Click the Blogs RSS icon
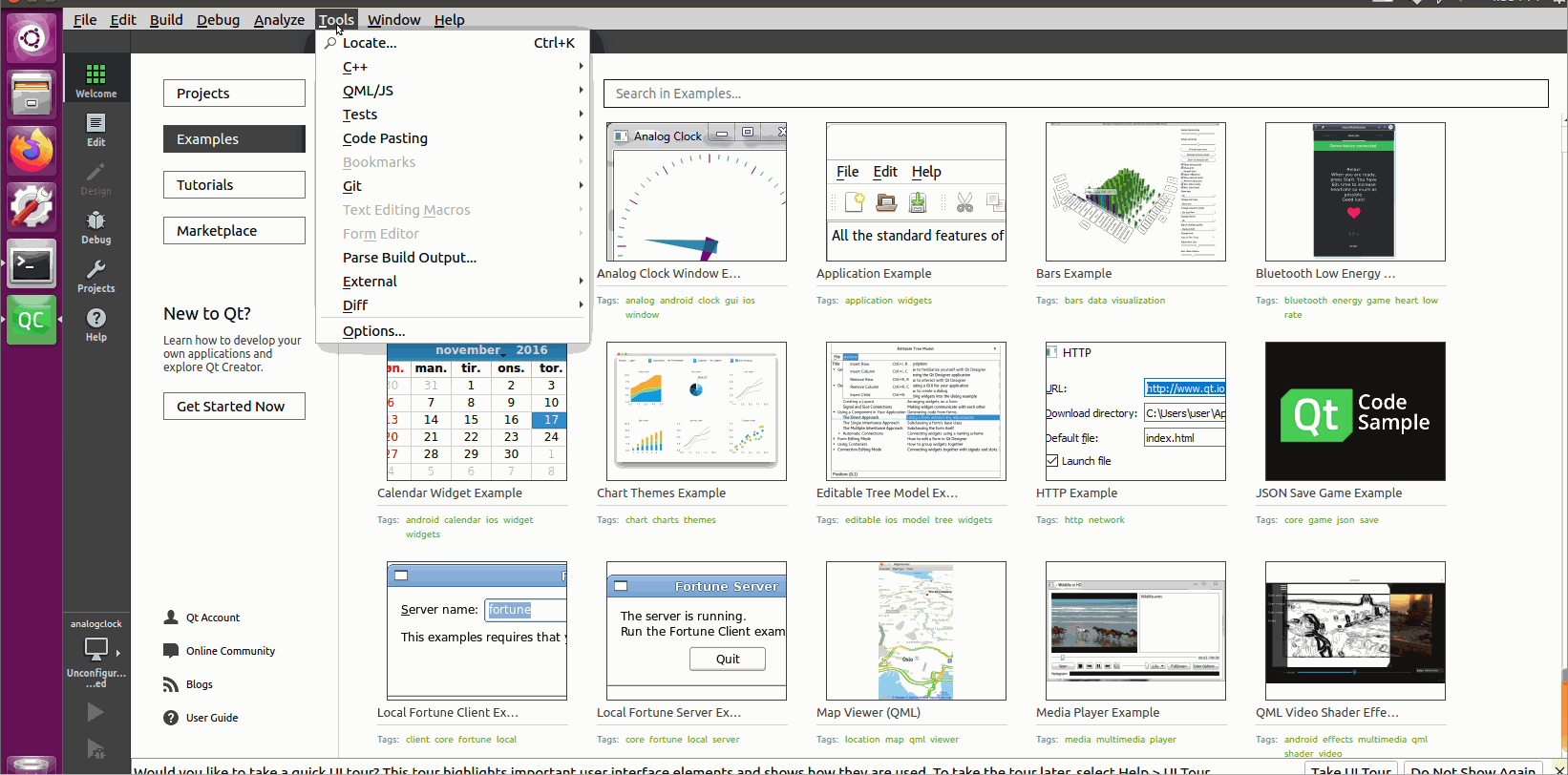The width and height of the screenshot is (1568, 775). point(171,684)
